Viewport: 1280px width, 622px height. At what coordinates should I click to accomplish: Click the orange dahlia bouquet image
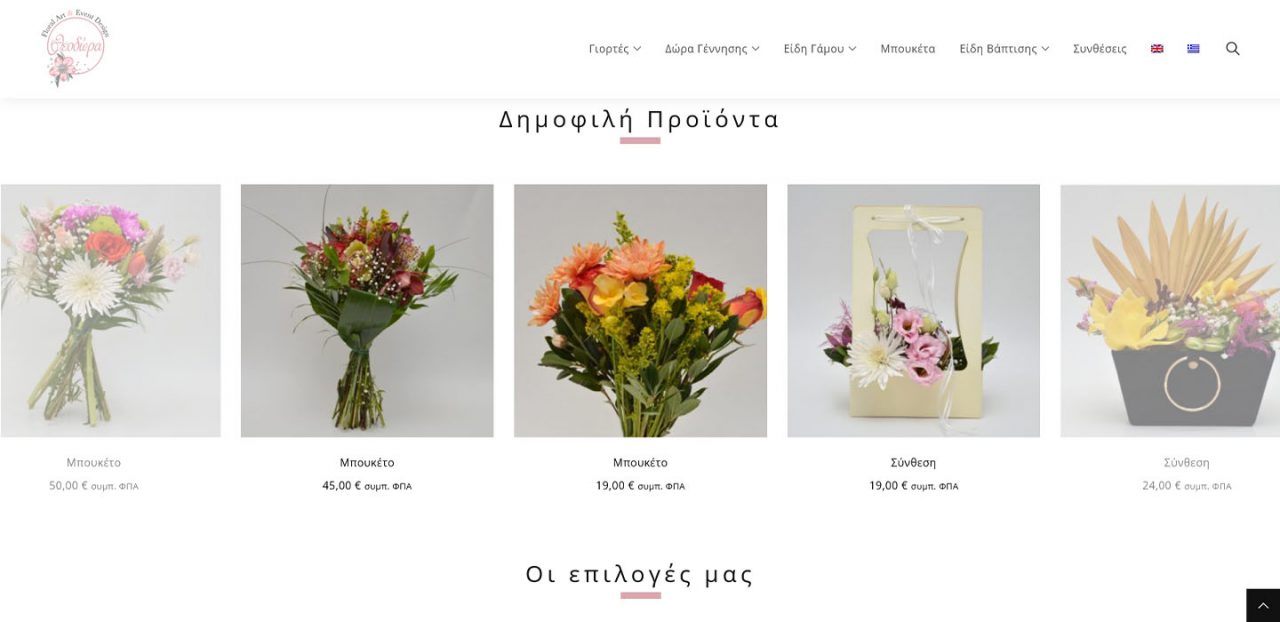click(640, 310)
